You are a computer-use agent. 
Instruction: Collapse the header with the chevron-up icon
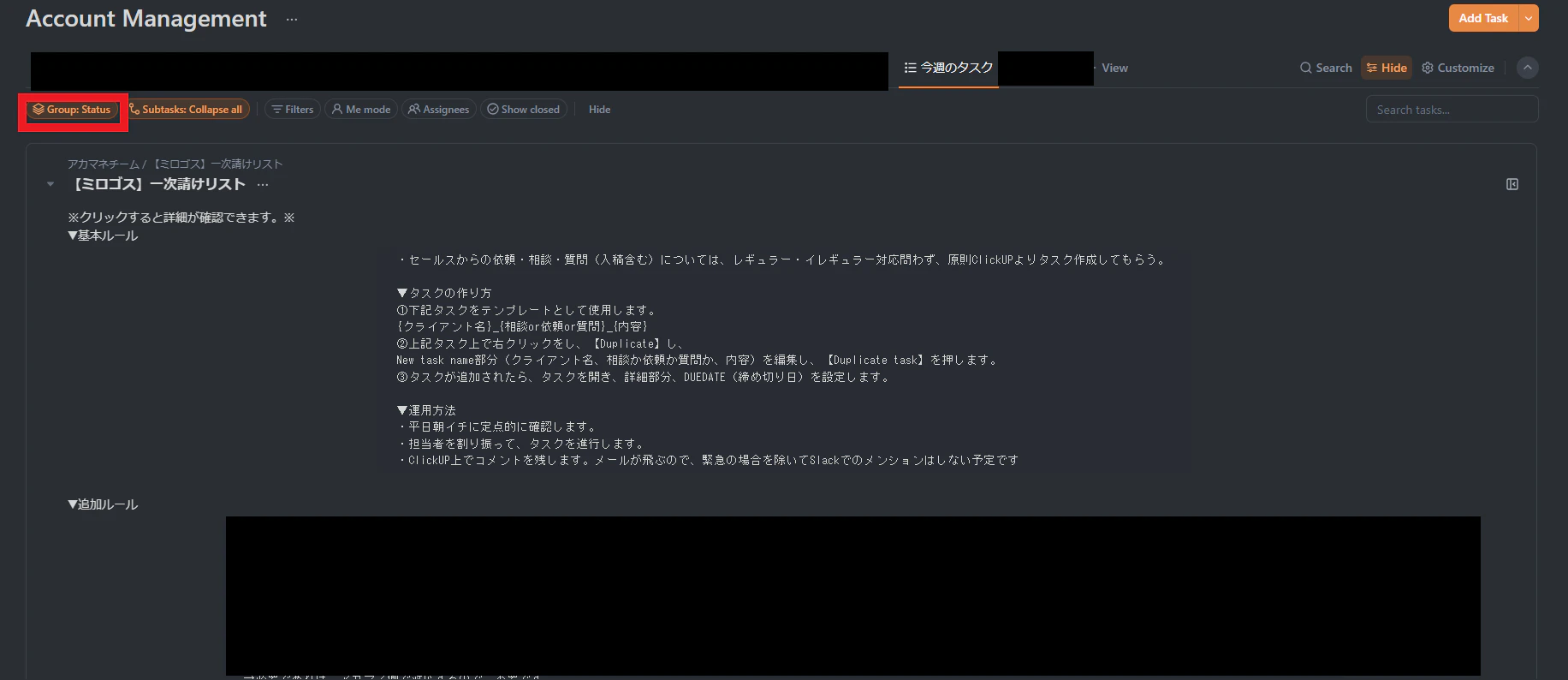[x=1528, y=68]
